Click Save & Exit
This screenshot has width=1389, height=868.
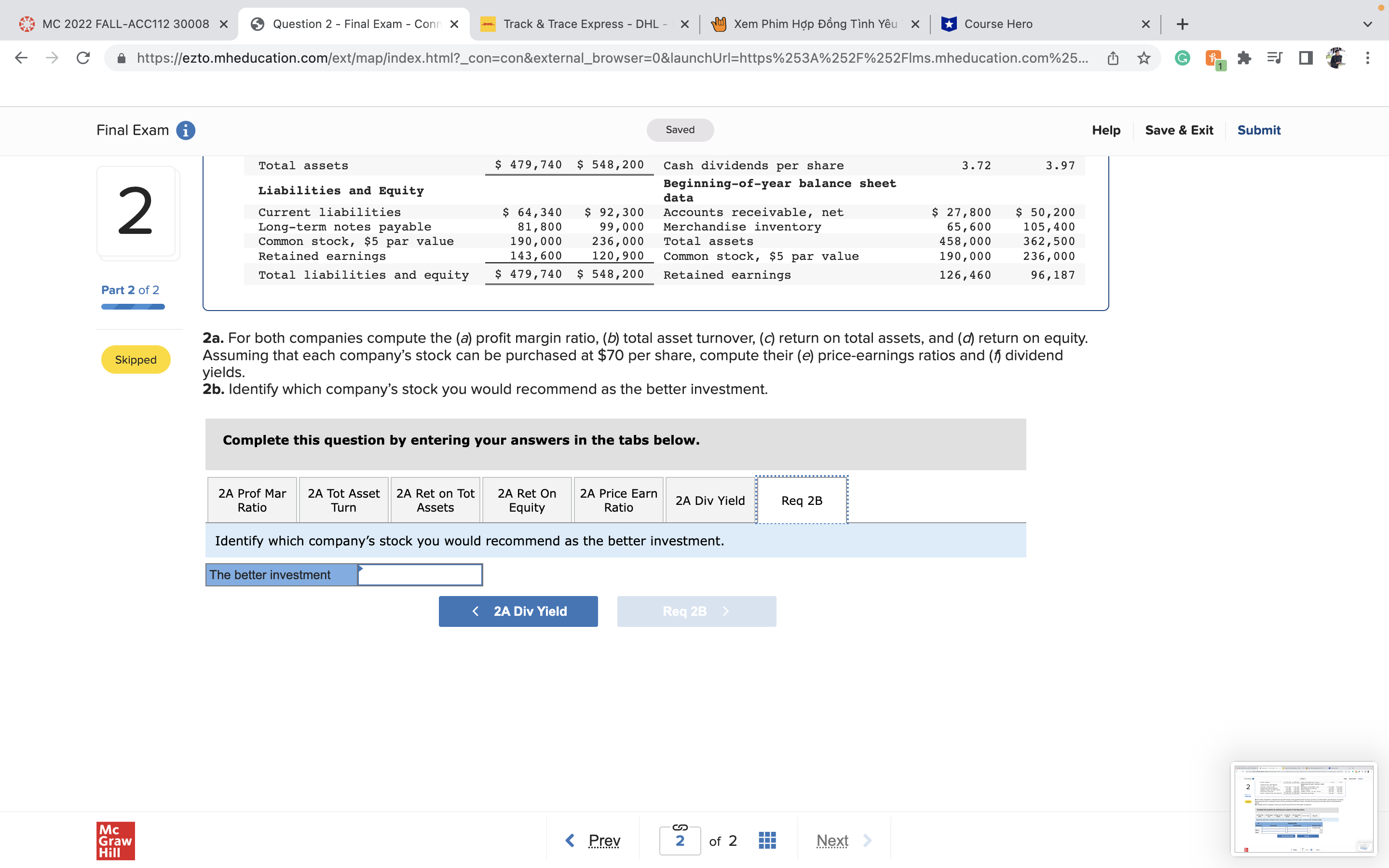click(1179, 130)
